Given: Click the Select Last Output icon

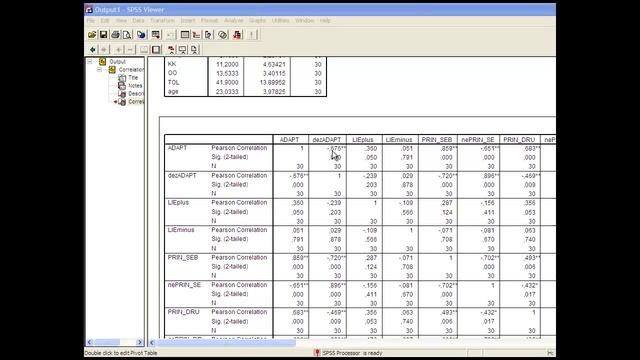Looking at the screenshot, I should (x=237, y=35).
